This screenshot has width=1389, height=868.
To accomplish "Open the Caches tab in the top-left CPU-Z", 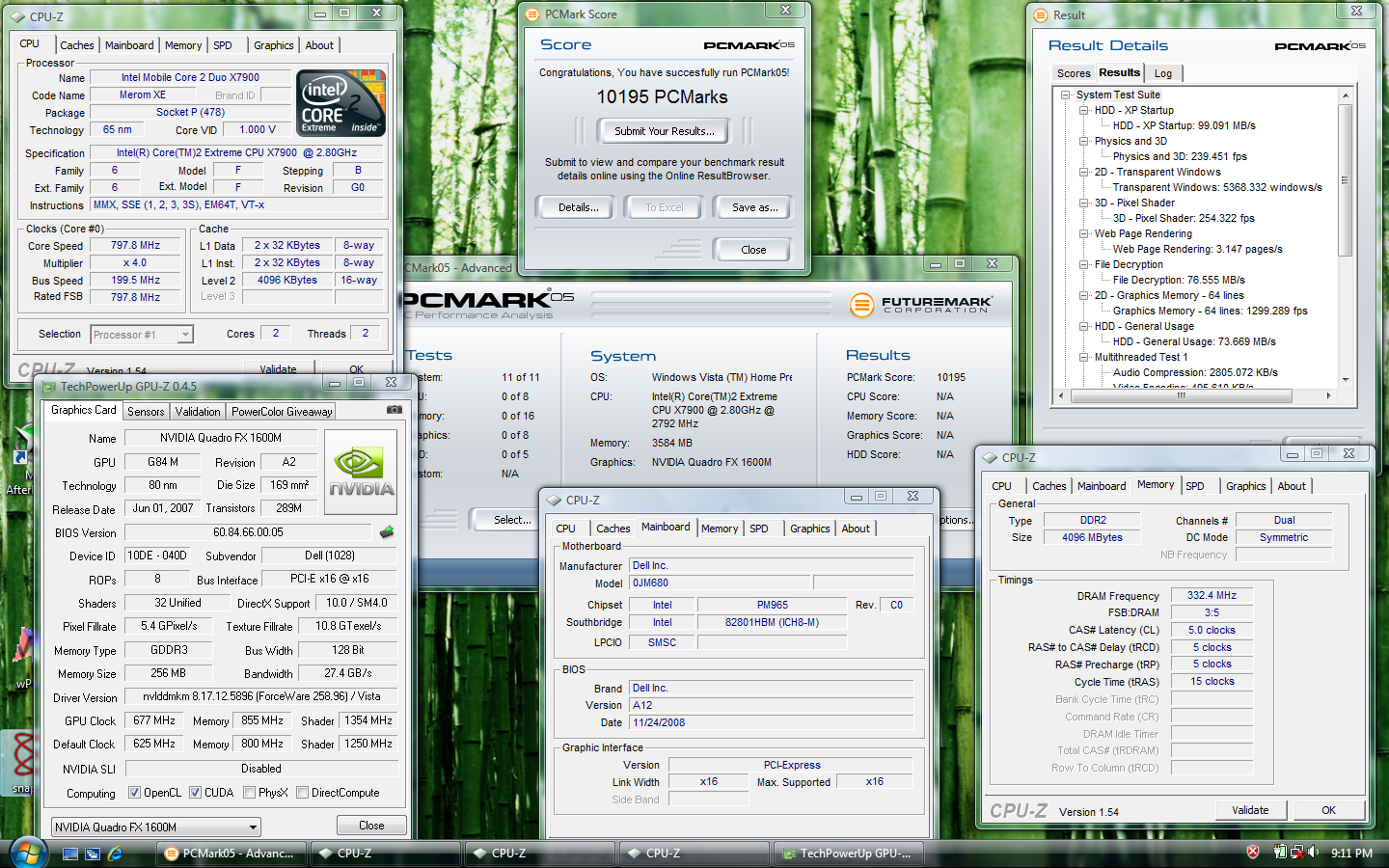I will [x=77, y=45].
